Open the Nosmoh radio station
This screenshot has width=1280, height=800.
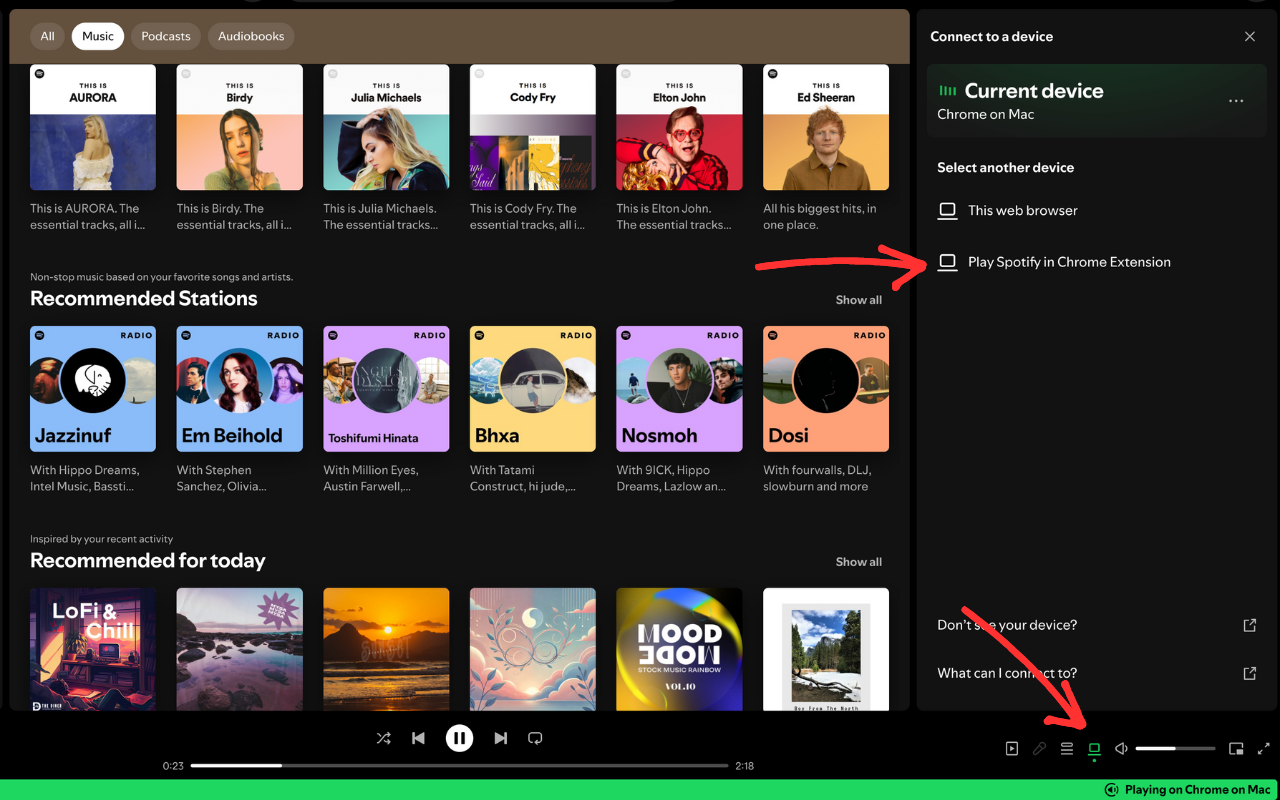coord(679,389)
